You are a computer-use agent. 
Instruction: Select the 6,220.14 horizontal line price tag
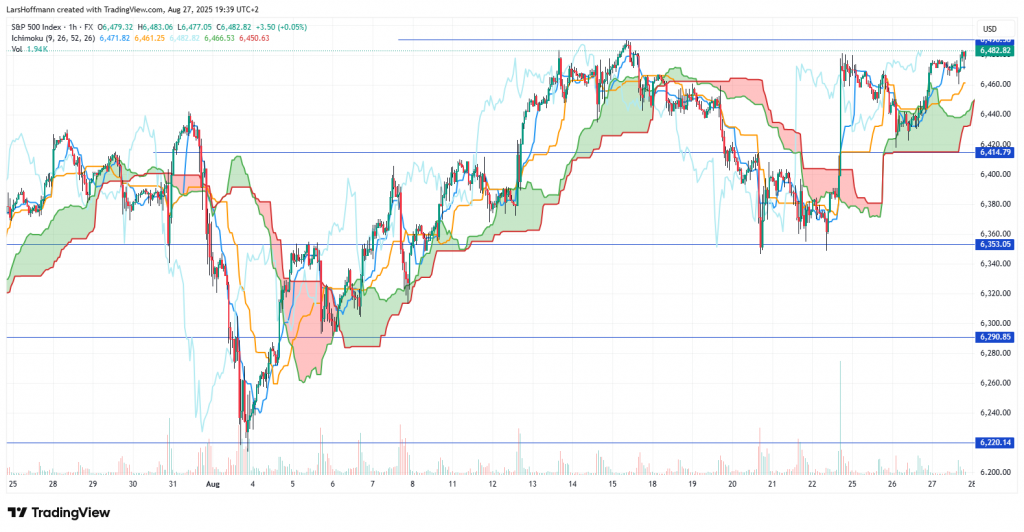coord(996,442)
